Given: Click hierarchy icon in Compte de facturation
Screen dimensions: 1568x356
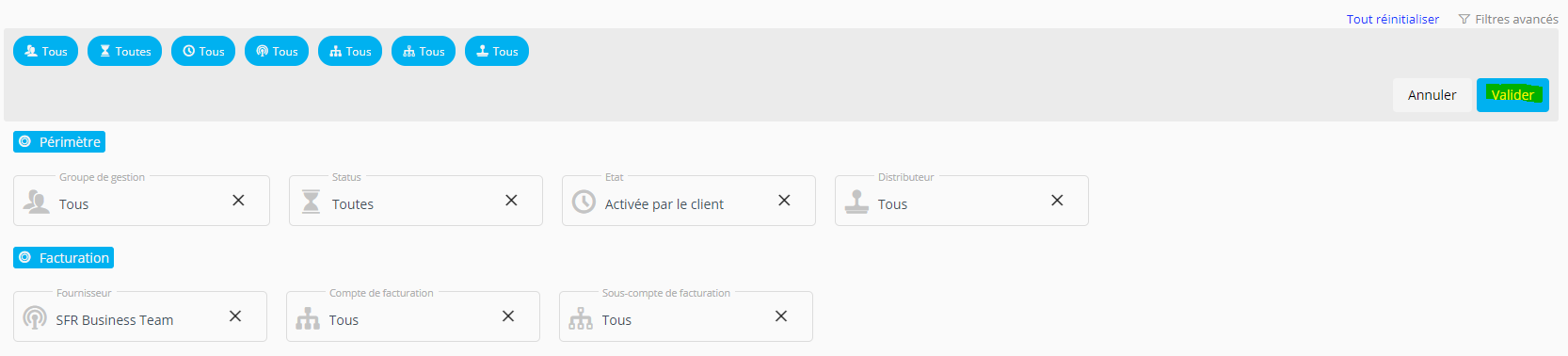Looking at the screenshot, I should pos(308,318).
